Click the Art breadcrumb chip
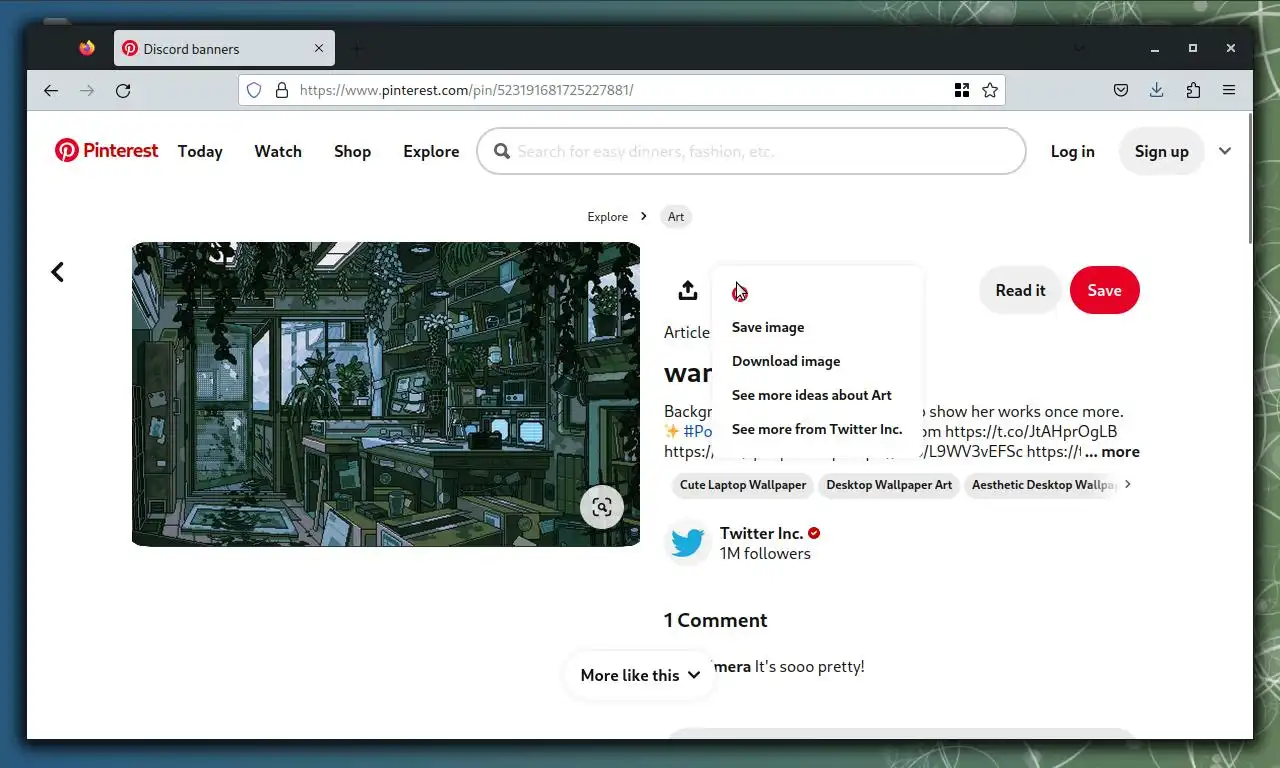Image resolution: width=1280 pixels, height=768 pixels. pyautogui.click(x=676, y=217)
